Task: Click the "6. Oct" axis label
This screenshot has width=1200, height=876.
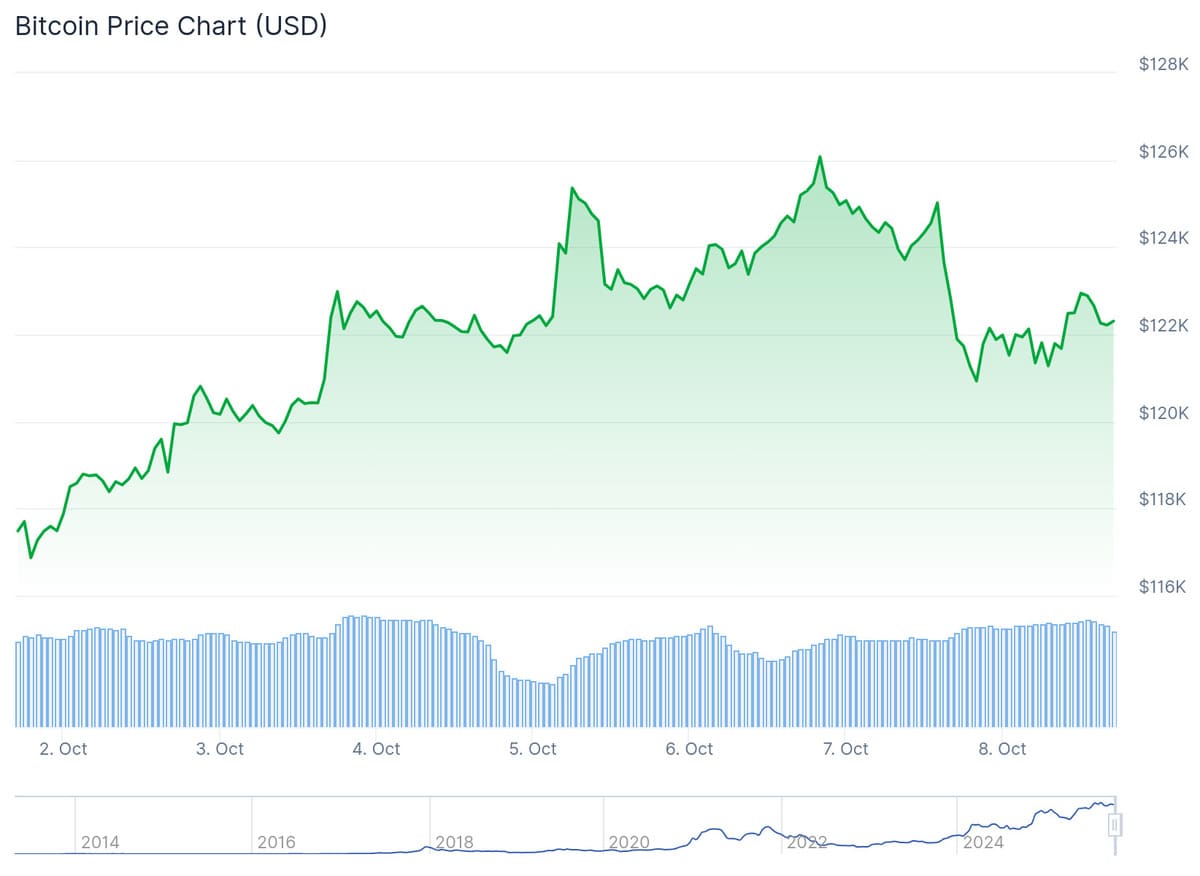Action: pyautogui.click(x=689, y=749)
